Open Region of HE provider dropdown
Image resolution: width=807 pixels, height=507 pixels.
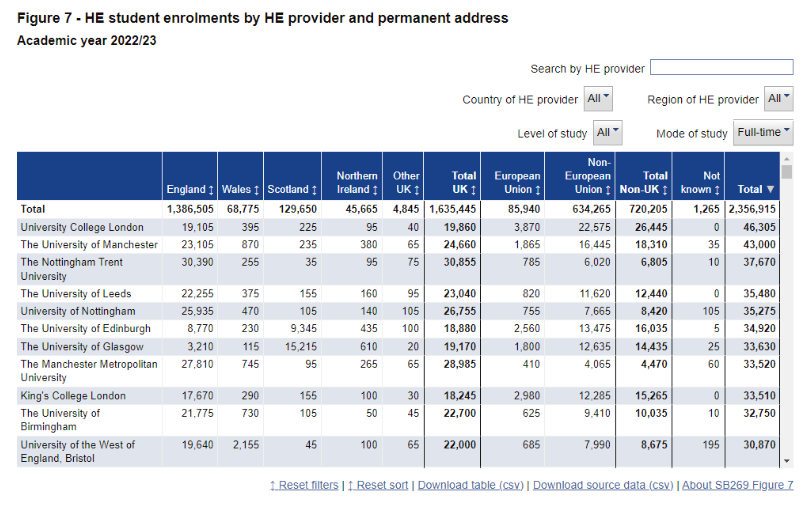779,99
